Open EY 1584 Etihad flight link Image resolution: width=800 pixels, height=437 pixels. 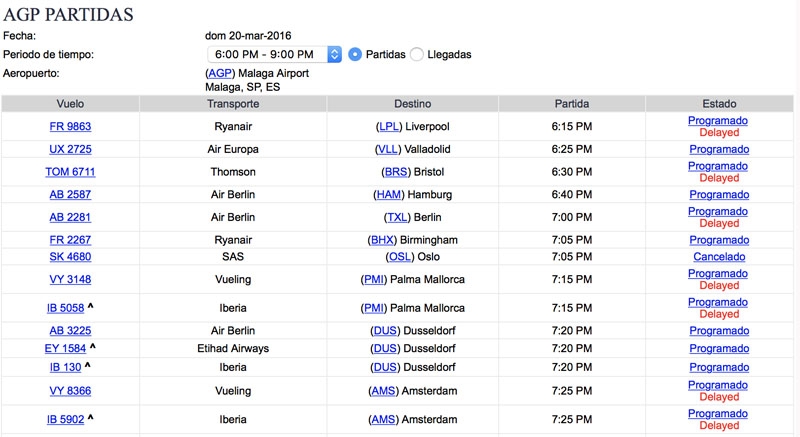65,349
